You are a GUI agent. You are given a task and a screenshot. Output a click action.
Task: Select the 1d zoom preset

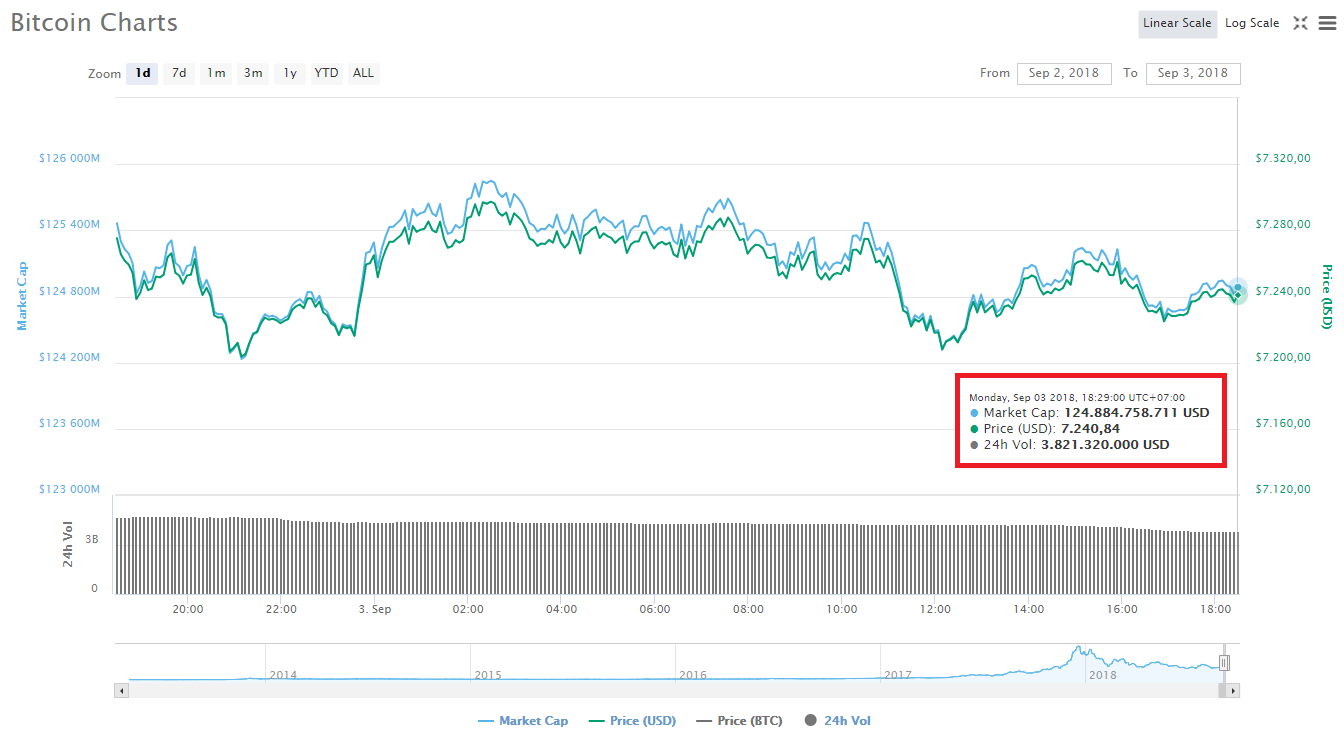coord(141,73)
